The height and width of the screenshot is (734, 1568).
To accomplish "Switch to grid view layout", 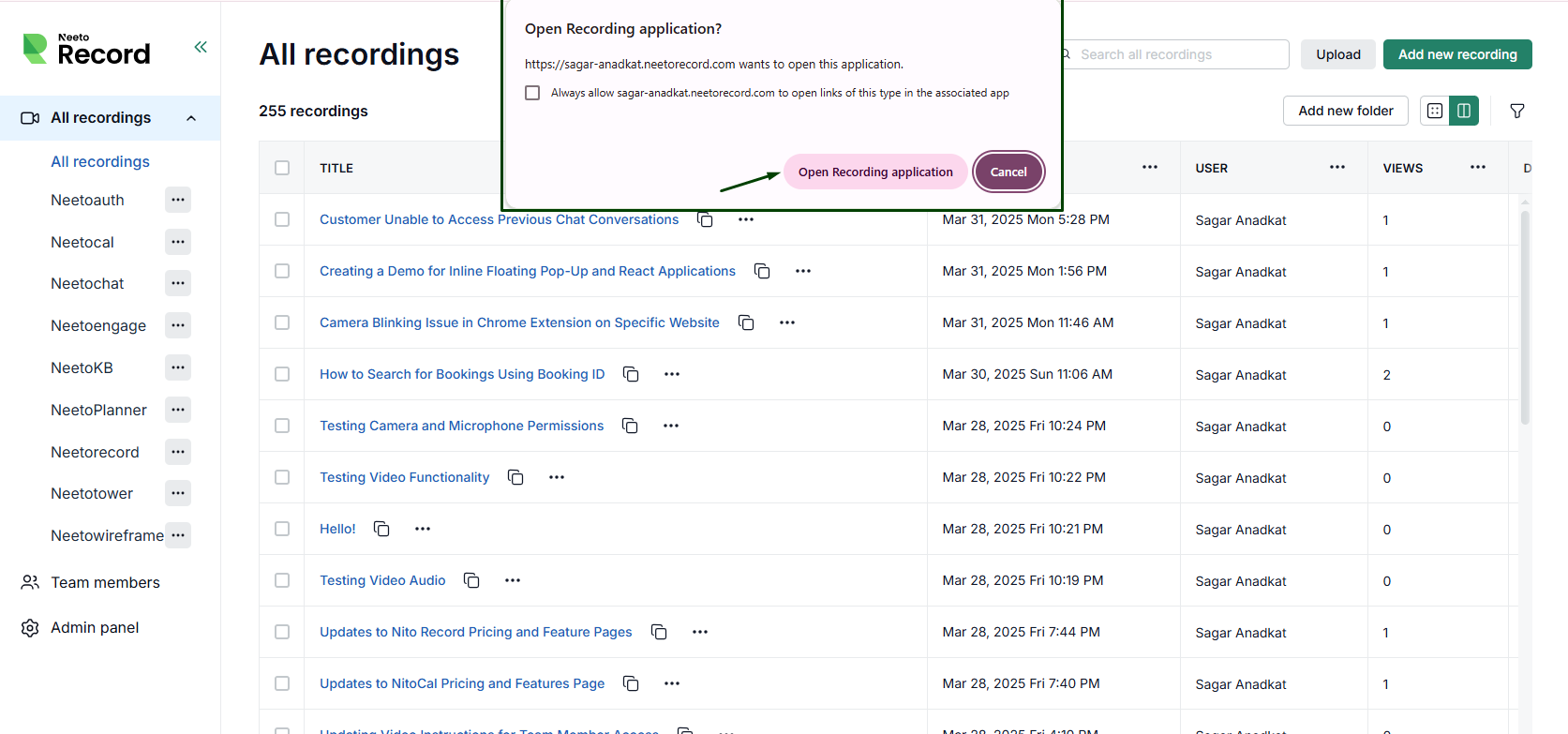I will 1435,111.
